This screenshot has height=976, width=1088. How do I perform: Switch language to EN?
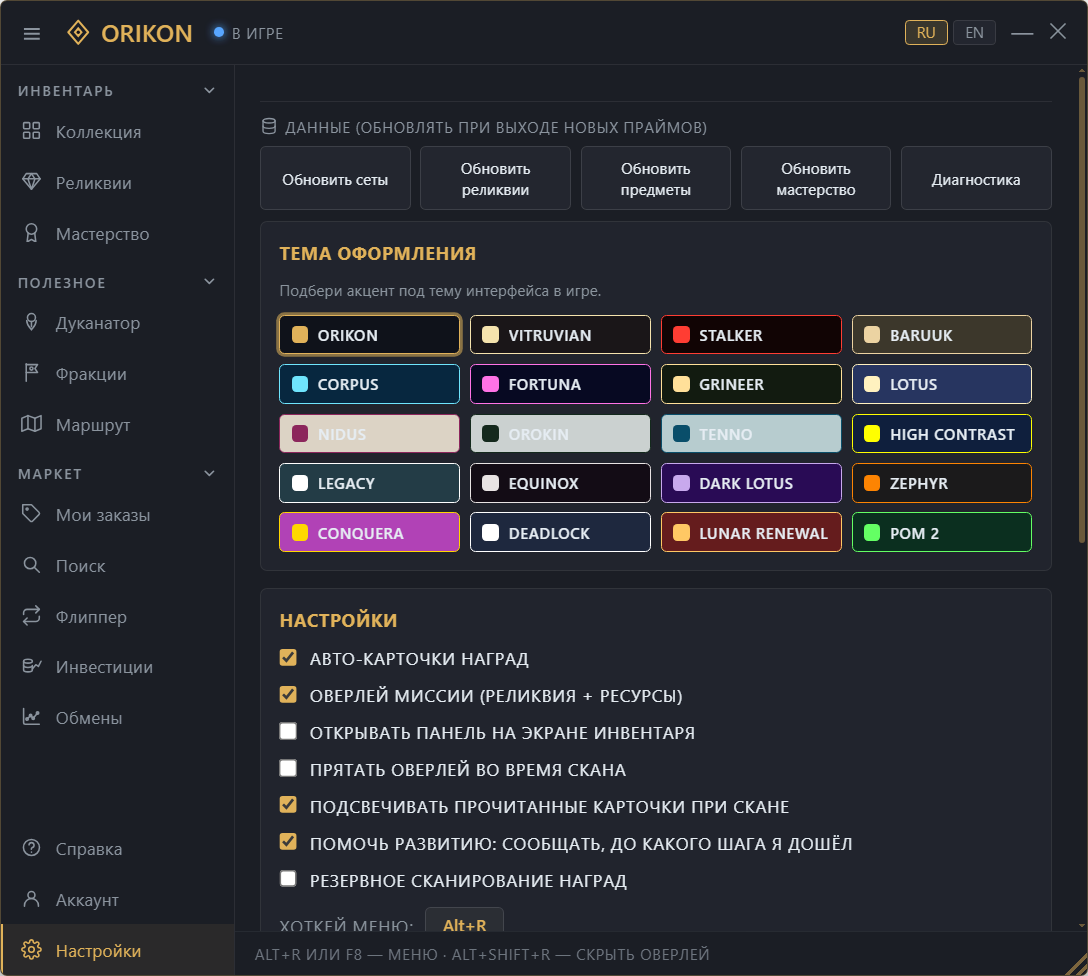coord(974,33)
